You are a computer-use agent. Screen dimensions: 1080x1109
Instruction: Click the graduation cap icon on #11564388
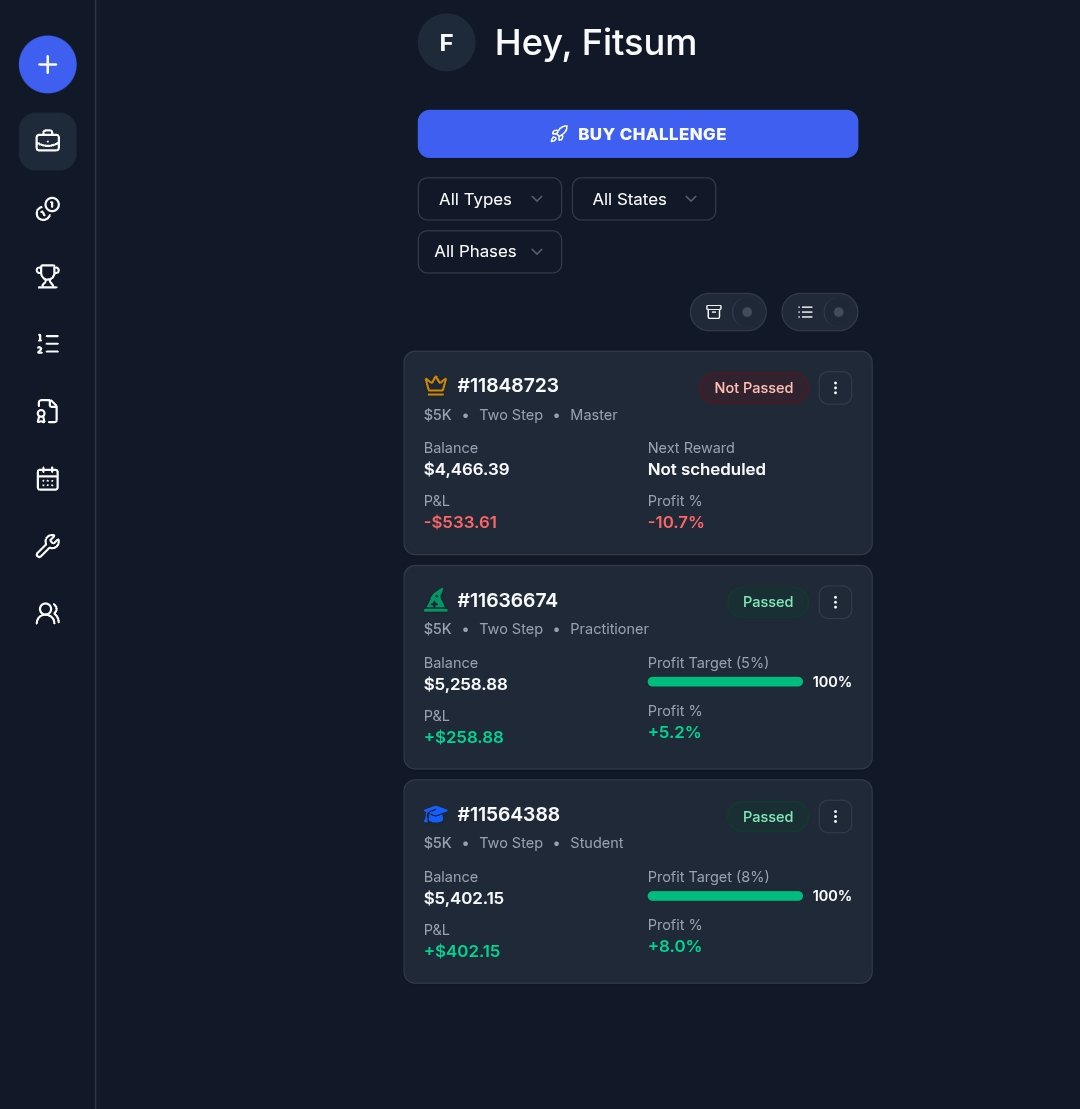(x=436, y=815)
